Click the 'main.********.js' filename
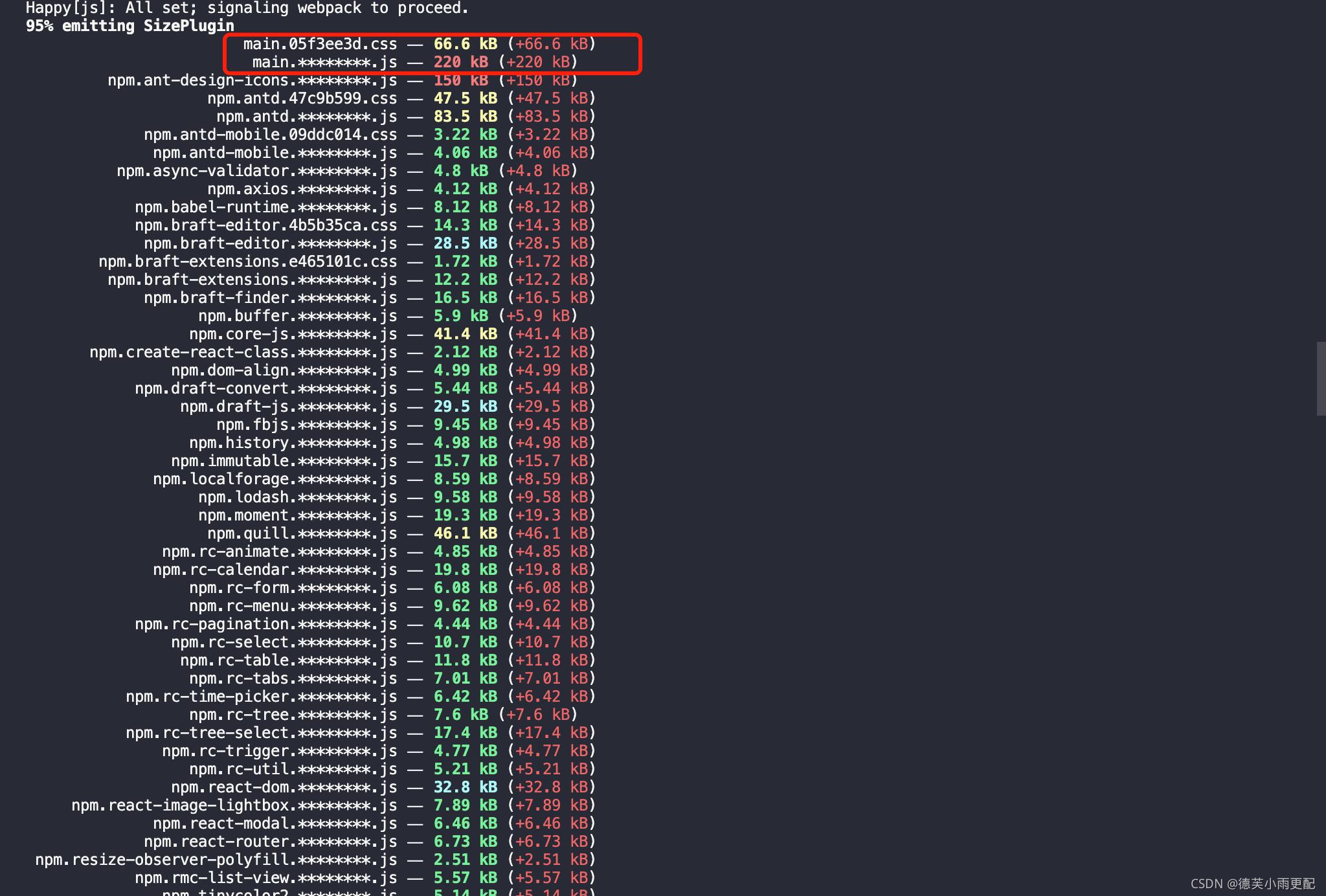This screenshot has width=1326, height=896. 324,62
